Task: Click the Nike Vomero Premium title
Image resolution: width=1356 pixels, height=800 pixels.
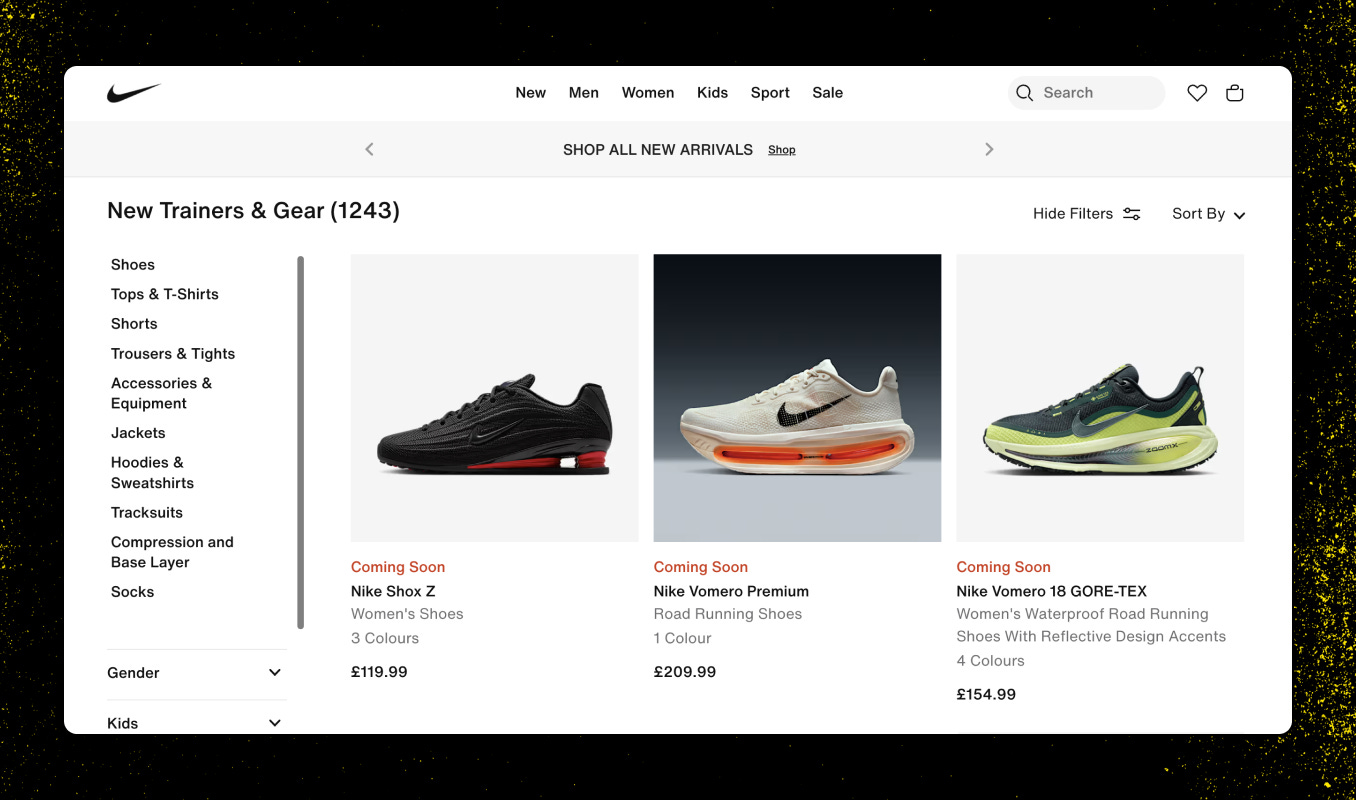Action: (731, 591)
